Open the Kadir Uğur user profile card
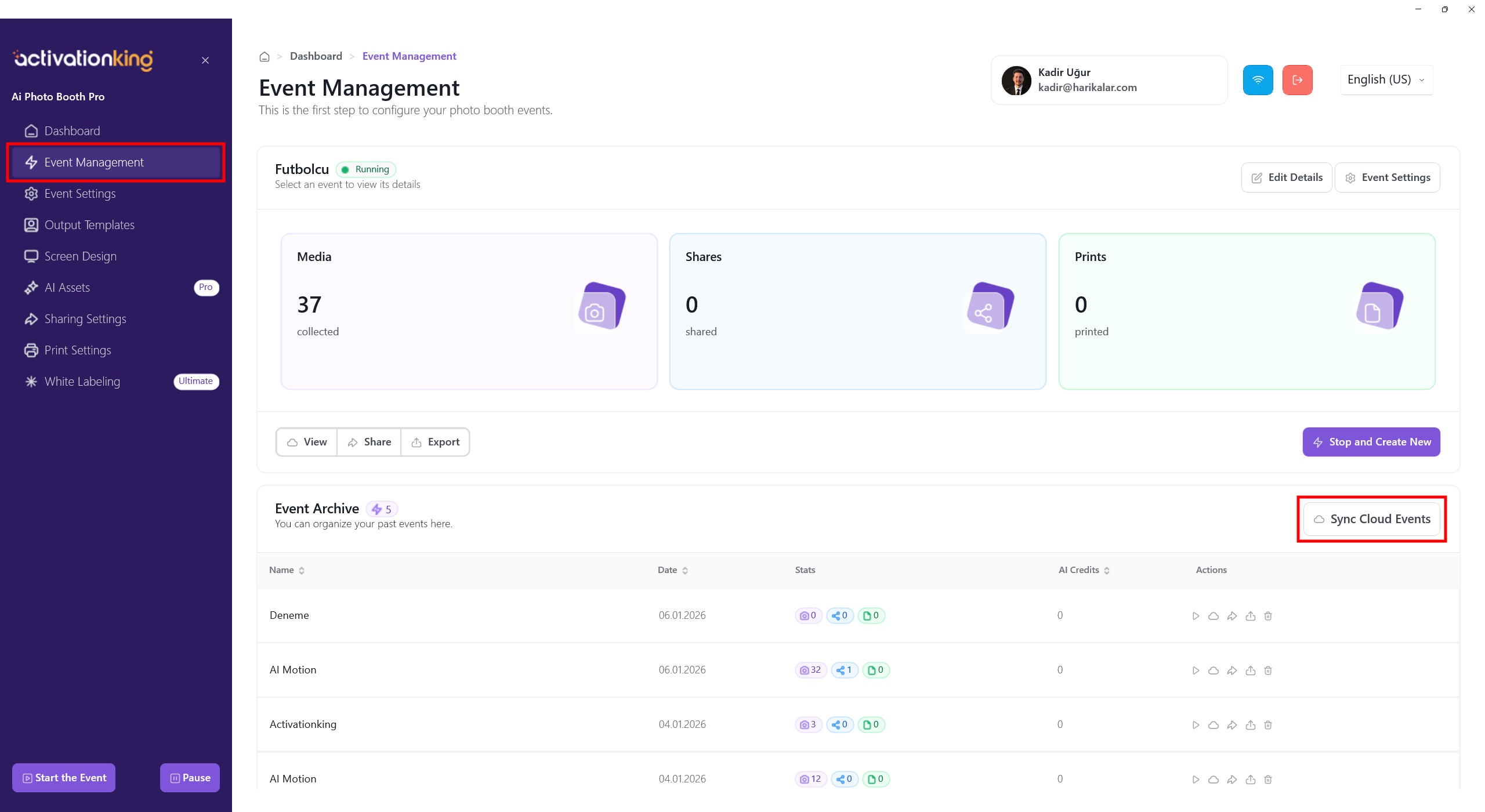The height and width of the screenshot is (812, 1485). tap(1109, 80)
